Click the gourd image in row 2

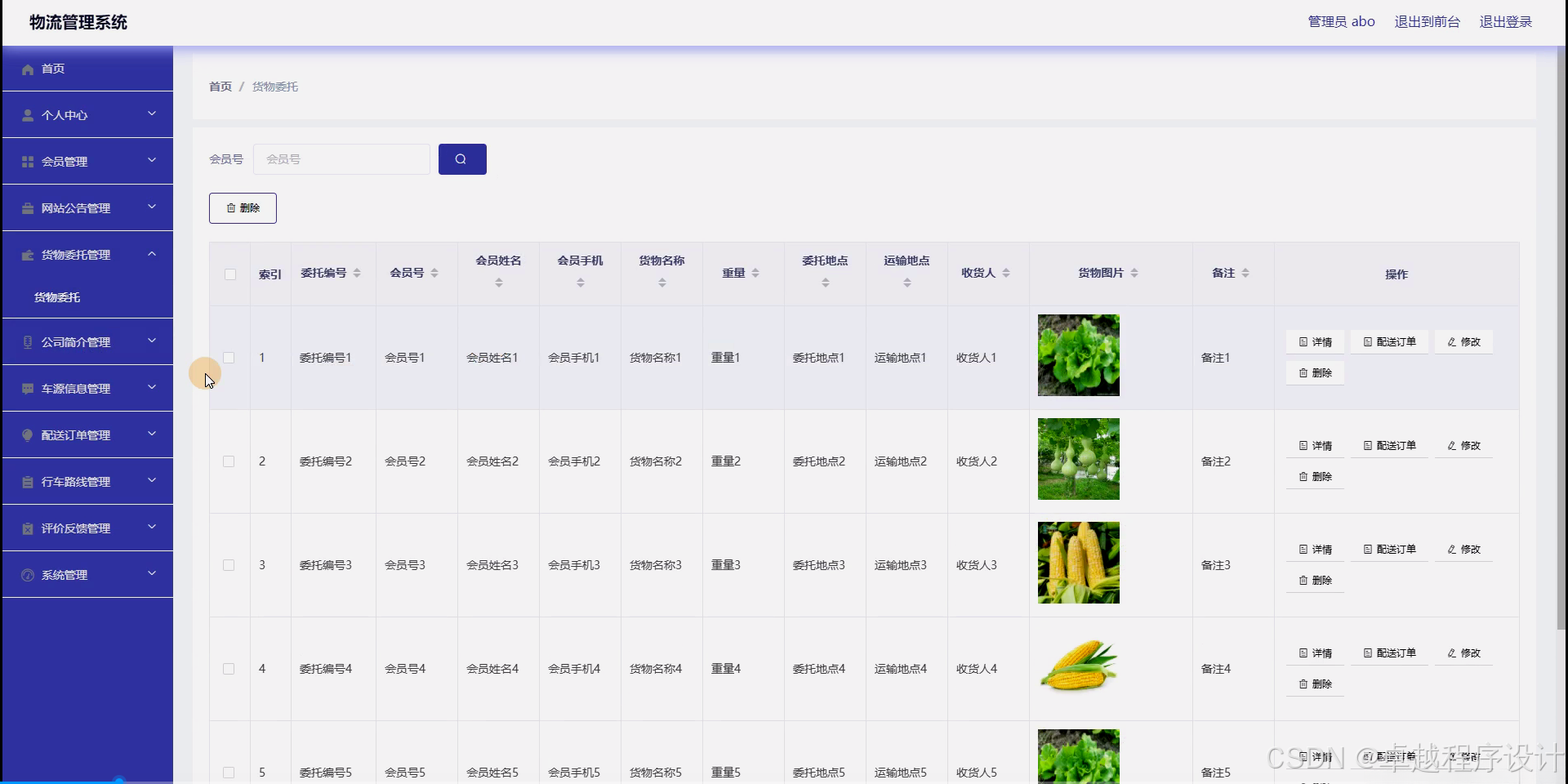pos(1079,459)
